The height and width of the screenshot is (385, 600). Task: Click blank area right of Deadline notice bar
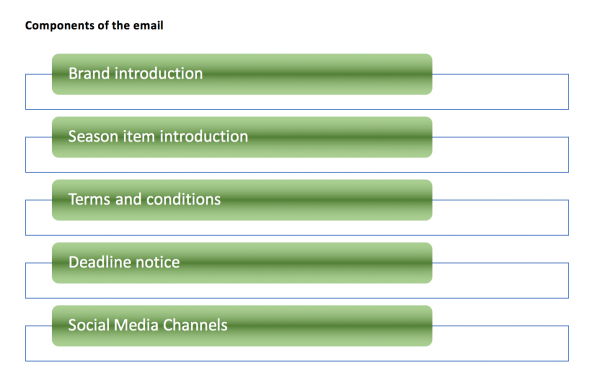[x=501, y=281]
